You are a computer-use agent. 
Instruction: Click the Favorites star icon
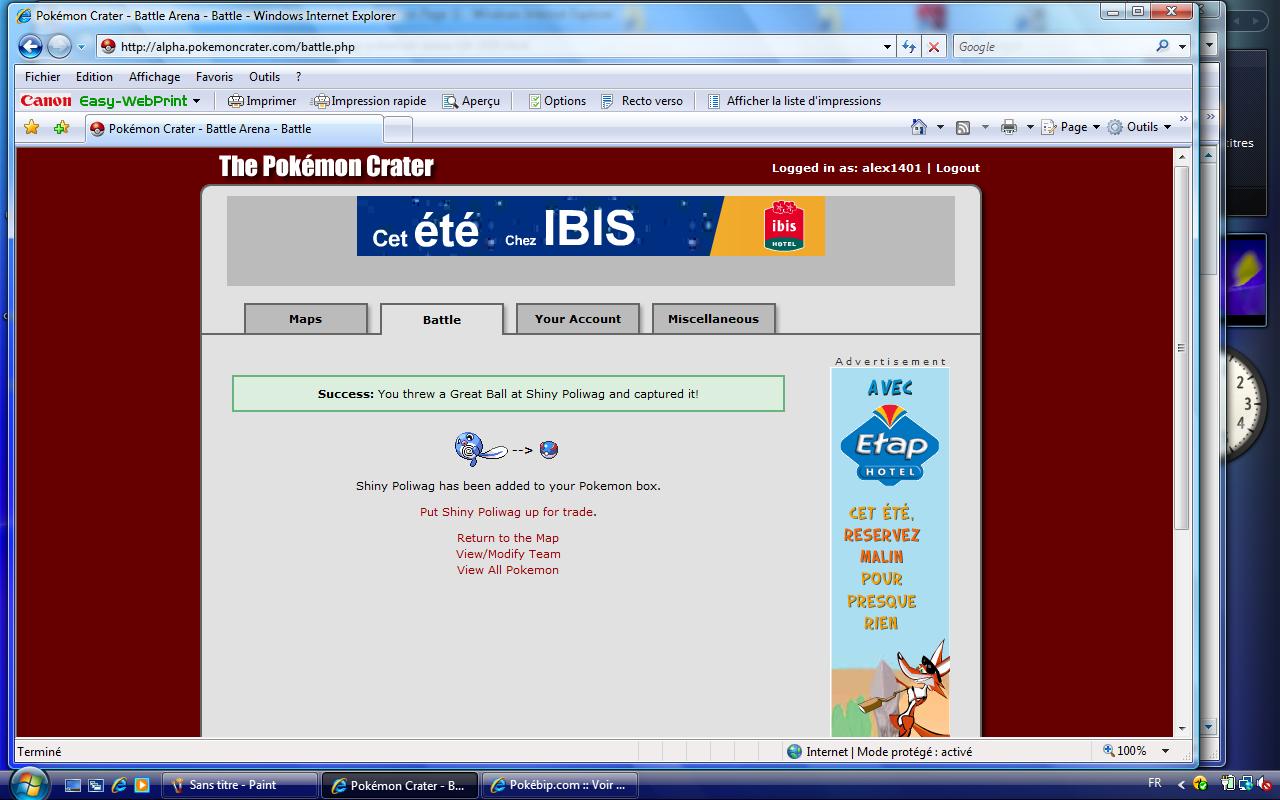(32, 128)
